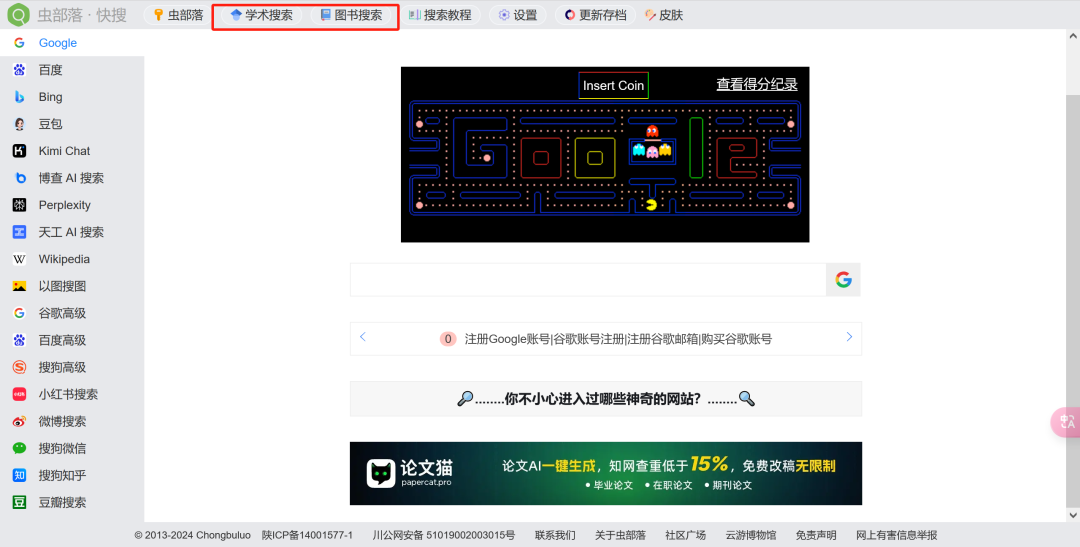This screenshot has width=1080, height=547.
Task: Select 搜狗微信 WeChat icon
Action: (19, 448)
